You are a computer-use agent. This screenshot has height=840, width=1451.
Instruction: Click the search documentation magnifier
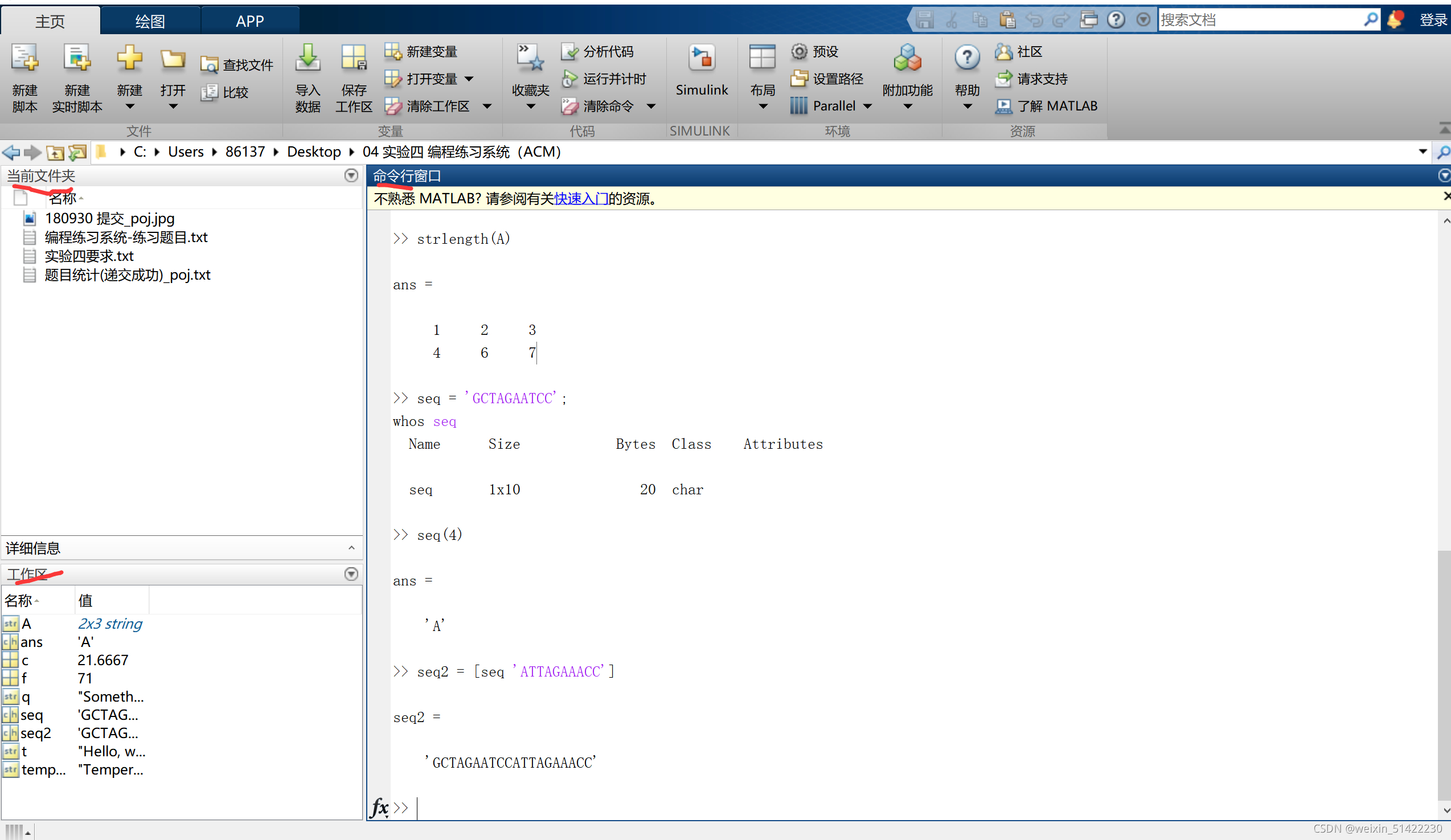pos(1371,20)
